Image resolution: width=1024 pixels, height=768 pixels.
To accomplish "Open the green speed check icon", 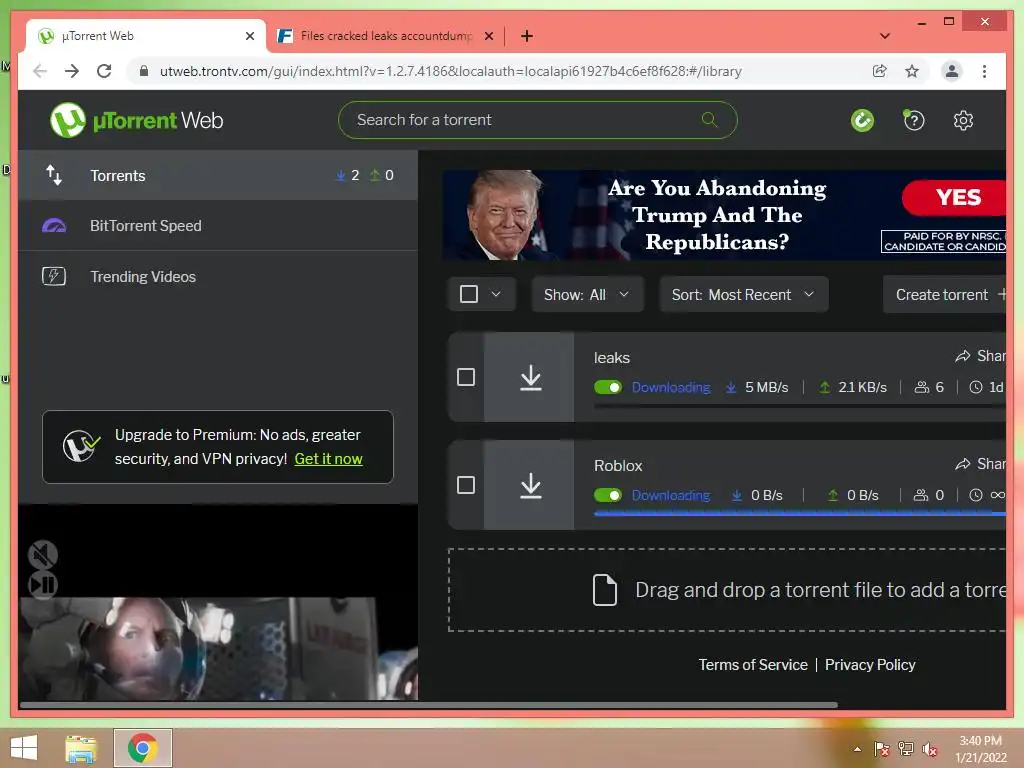I will pyautogui.click(x=862, y=120).
